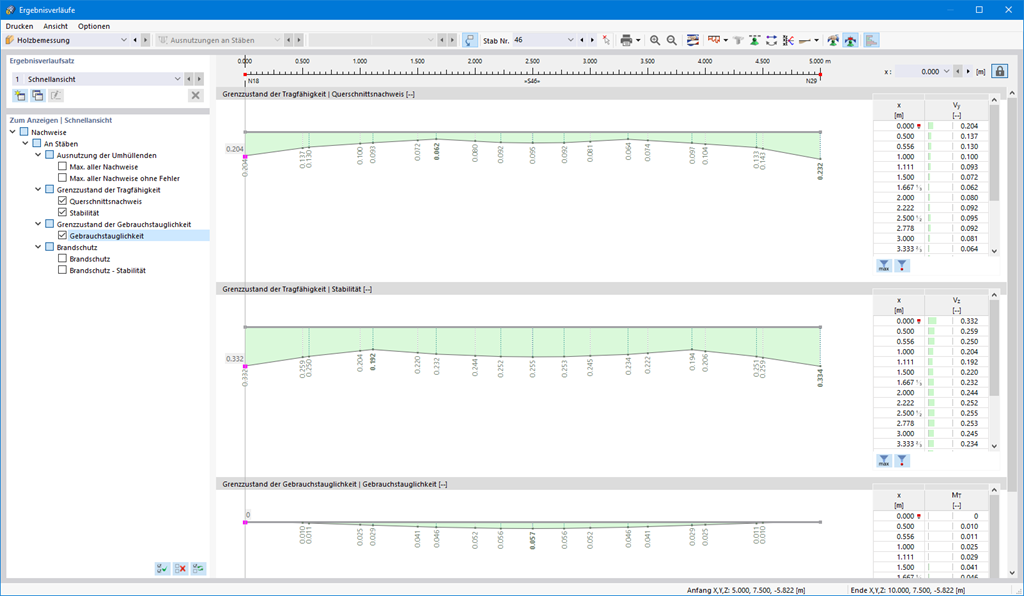Uncheck the Gebrauchstauglichkeit checkbox
The image size is (1024, 596).
[63, 236]
